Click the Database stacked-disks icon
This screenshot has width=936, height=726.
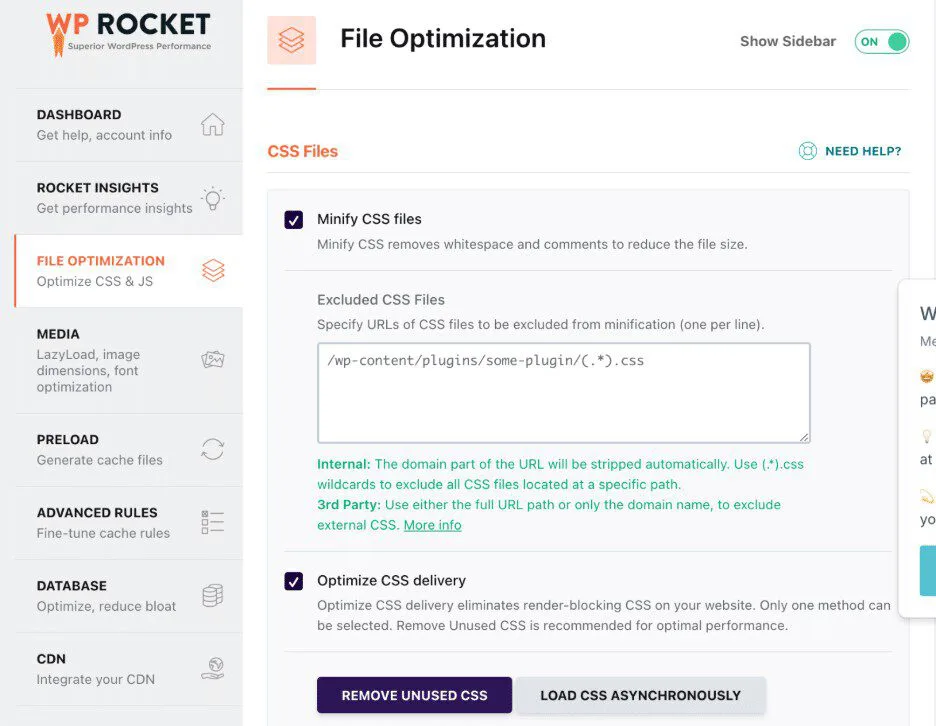click(x=212, y=595)
